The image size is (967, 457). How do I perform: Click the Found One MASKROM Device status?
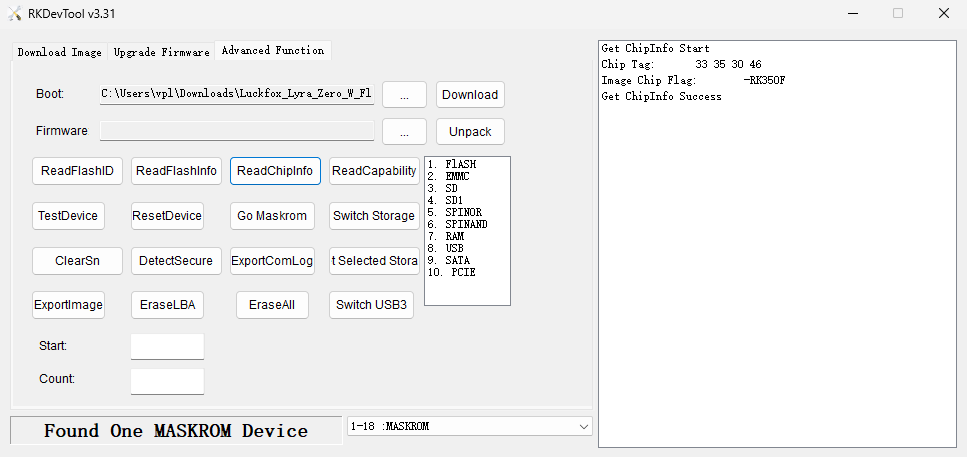(176, 430)
